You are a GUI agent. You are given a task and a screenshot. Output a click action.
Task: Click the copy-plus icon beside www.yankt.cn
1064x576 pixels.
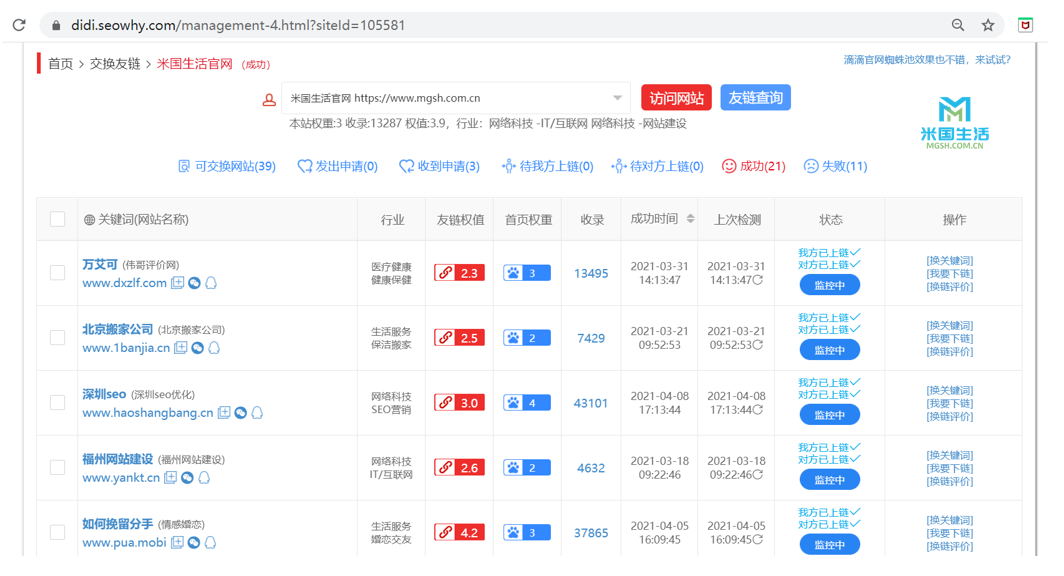(170, 478)
